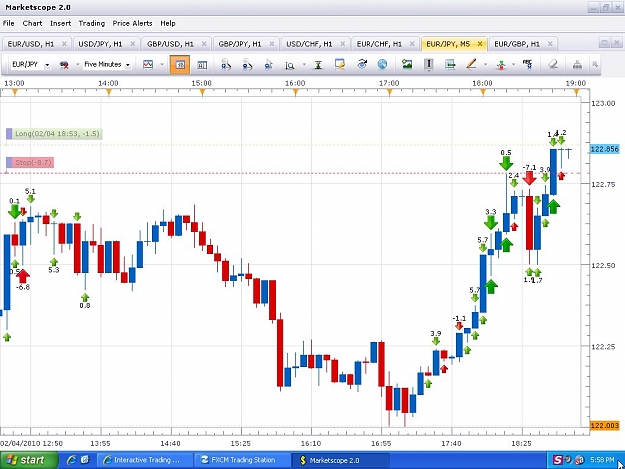Open the Chart menu
Image resolution: width=625 pixels, height=469 pixels.
(32, 23)
